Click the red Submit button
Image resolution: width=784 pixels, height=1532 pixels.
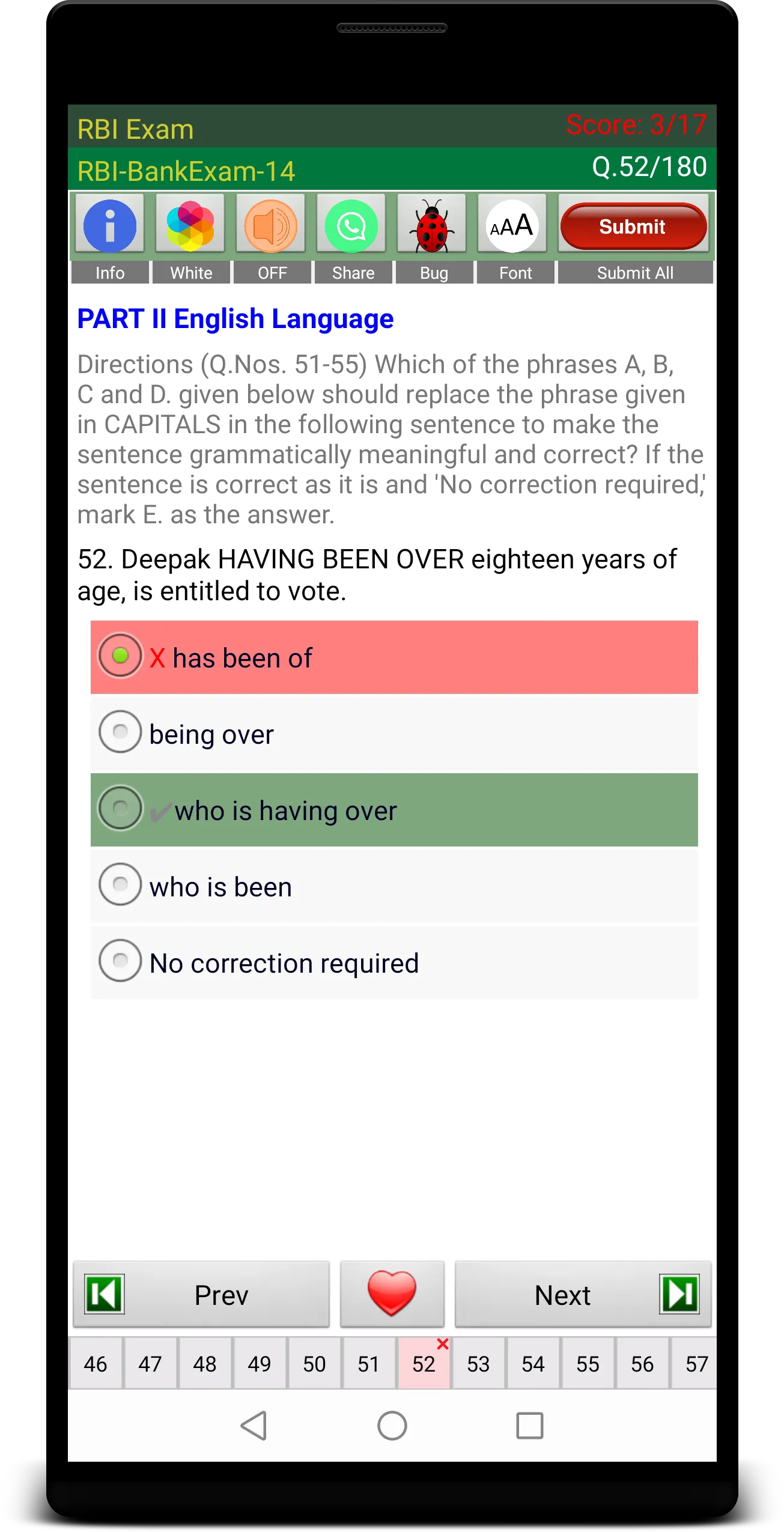coord(633,226)
